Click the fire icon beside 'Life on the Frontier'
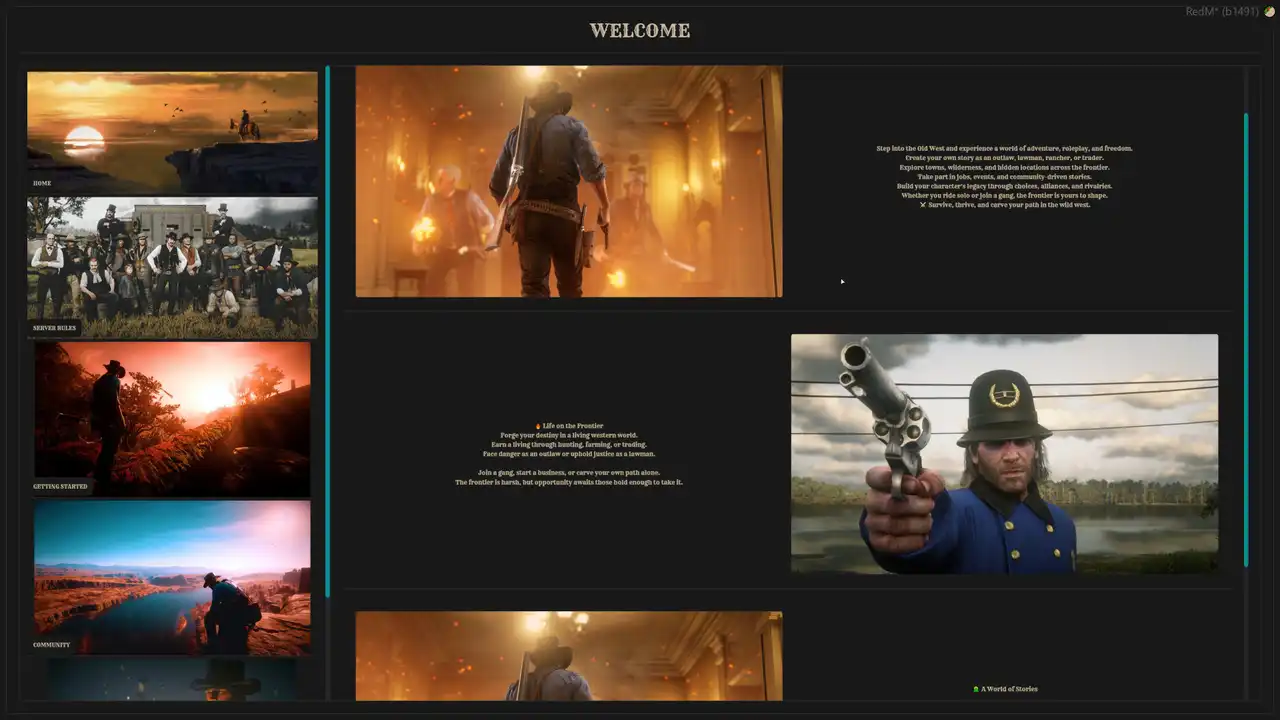This screenshot has width=1280, height=720. point(538,426)
